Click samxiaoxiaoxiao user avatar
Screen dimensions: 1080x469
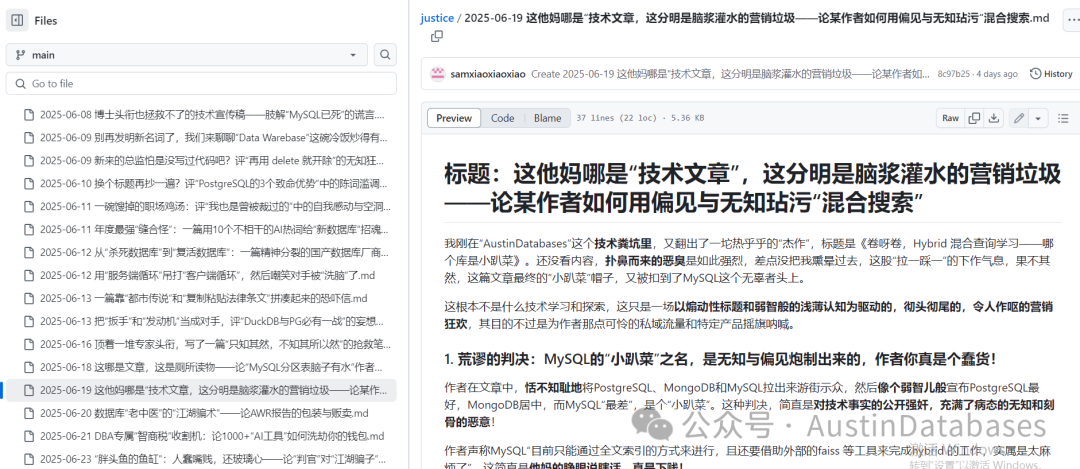(x=437, y=74)
